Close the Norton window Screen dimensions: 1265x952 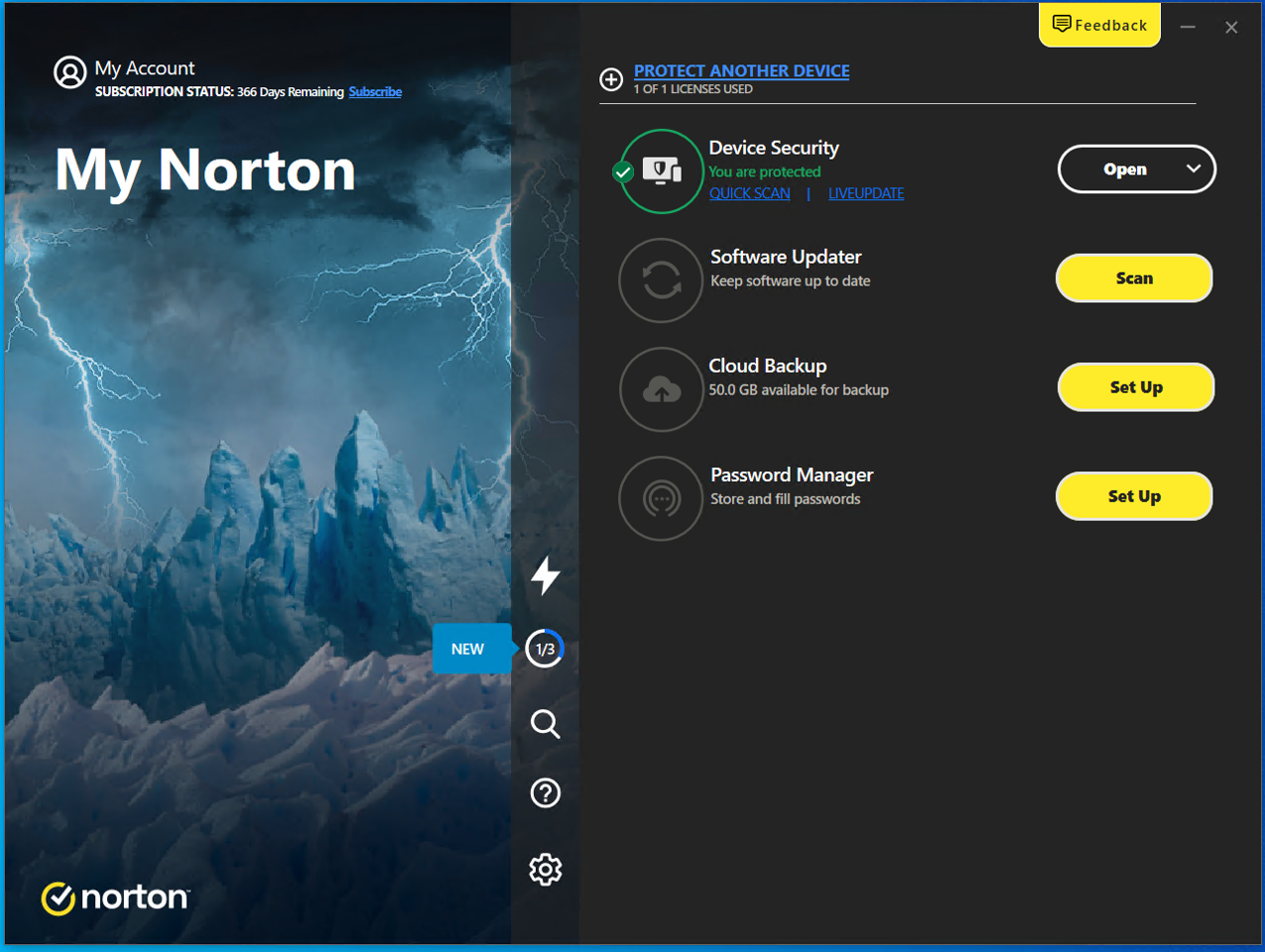(x=1231, y=28)
